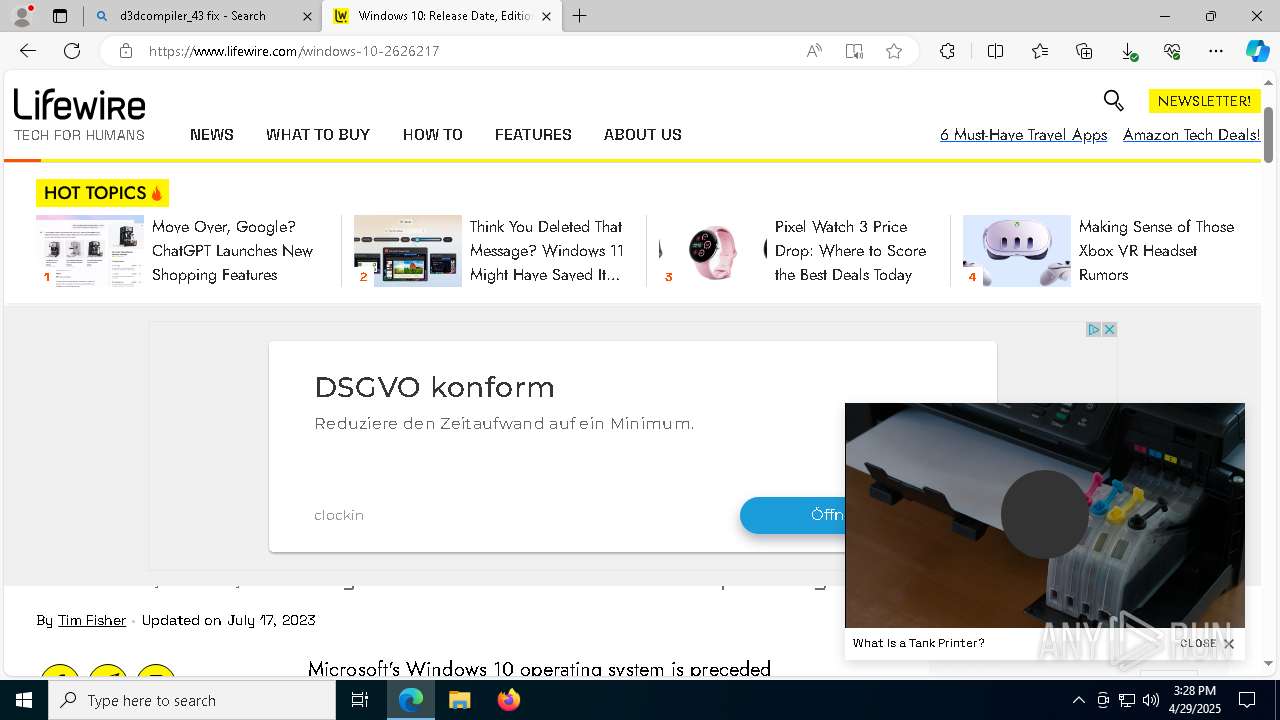This screenshot has height=720, width=1280.
Task: Open the NEWS menu
Action: click(x=212, y=134)
